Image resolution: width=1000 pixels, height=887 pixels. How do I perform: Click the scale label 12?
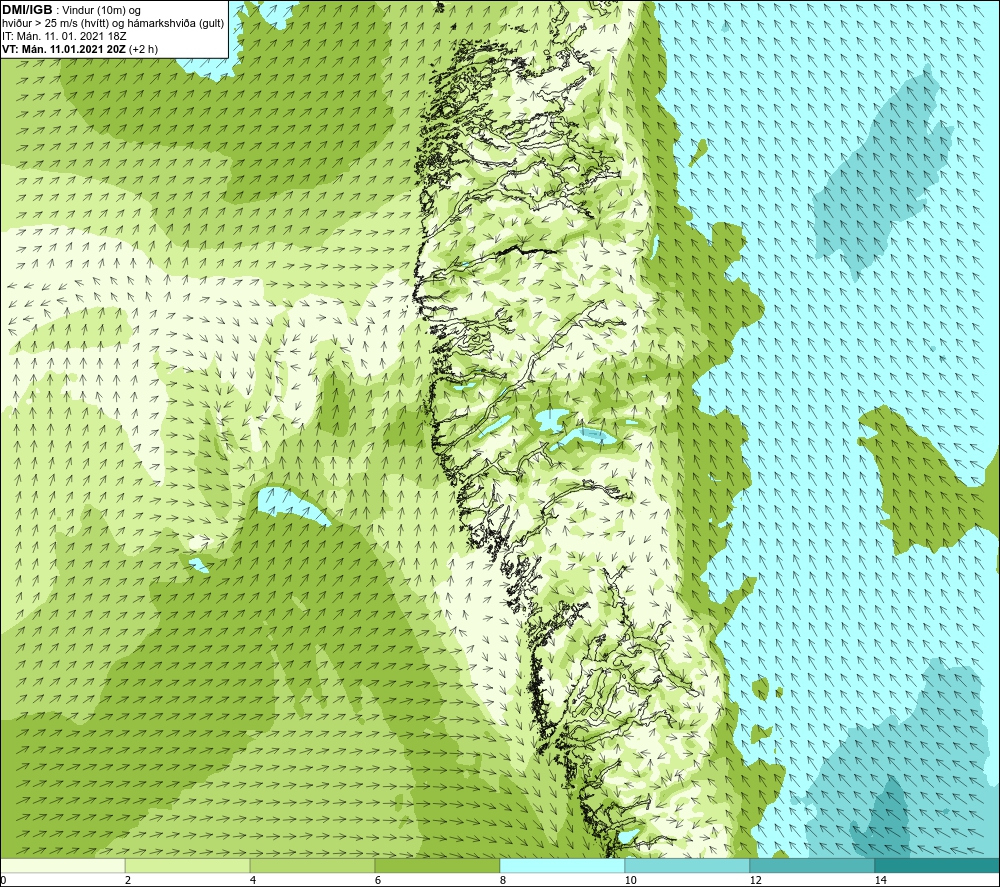(x=756, y=880)
